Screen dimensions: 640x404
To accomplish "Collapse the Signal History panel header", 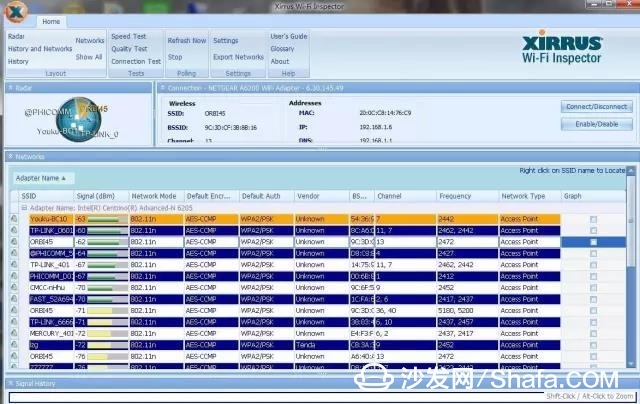I will click(x=11, y=383).
